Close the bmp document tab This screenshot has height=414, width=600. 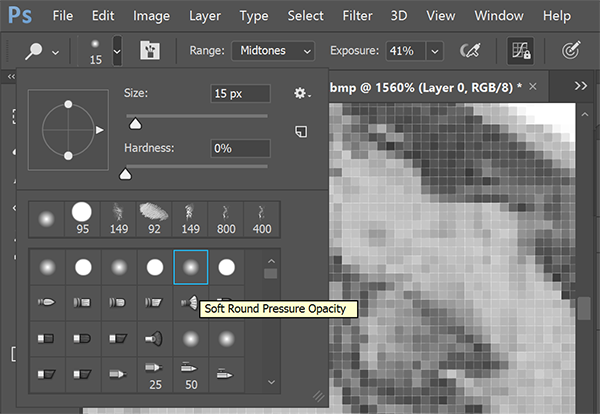[532, 87]
